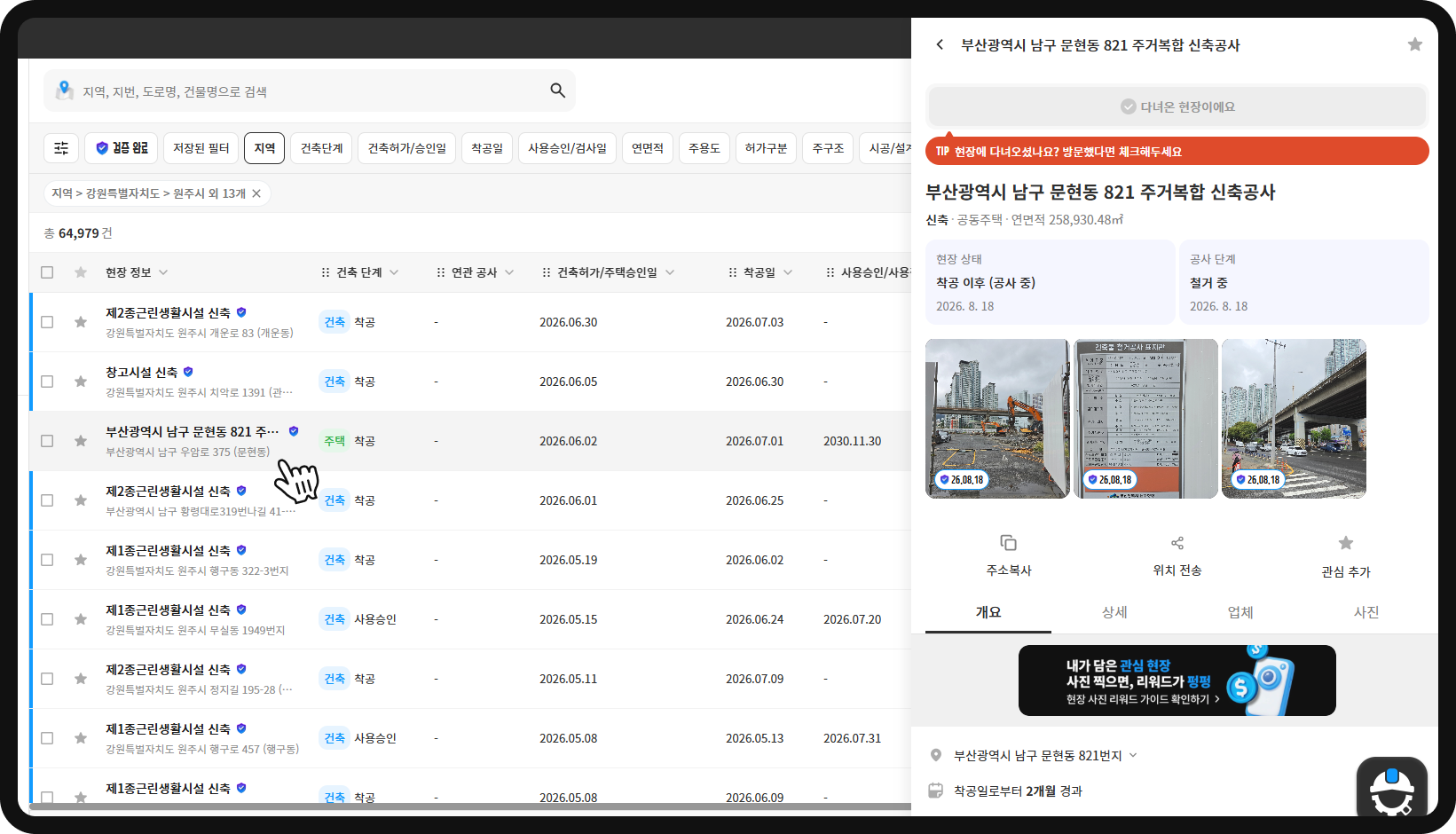Check the 창고시설 신축 row checkbox
The width and height of the screenshot is (1456, 834).
pos(47,382)
